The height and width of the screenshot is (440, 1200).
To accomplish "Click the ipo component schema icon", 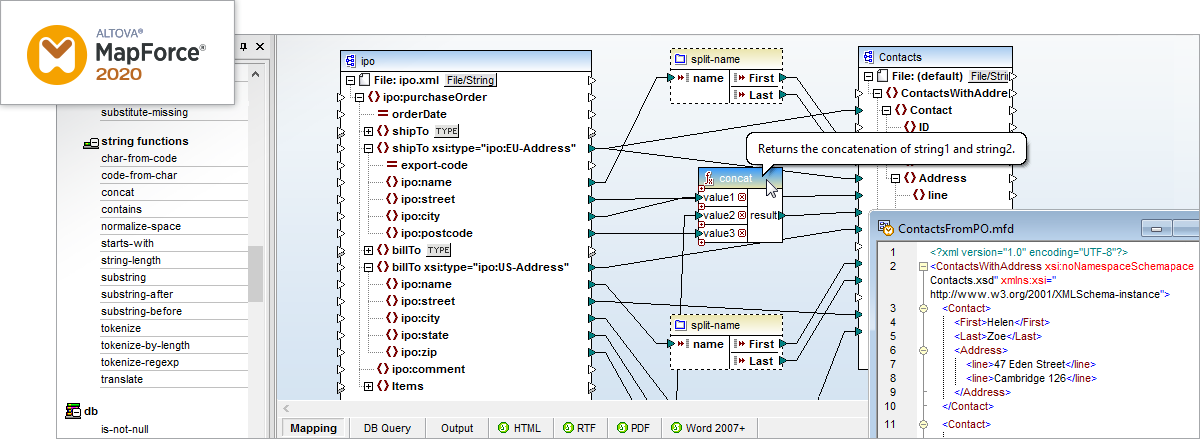I will 350,60.
